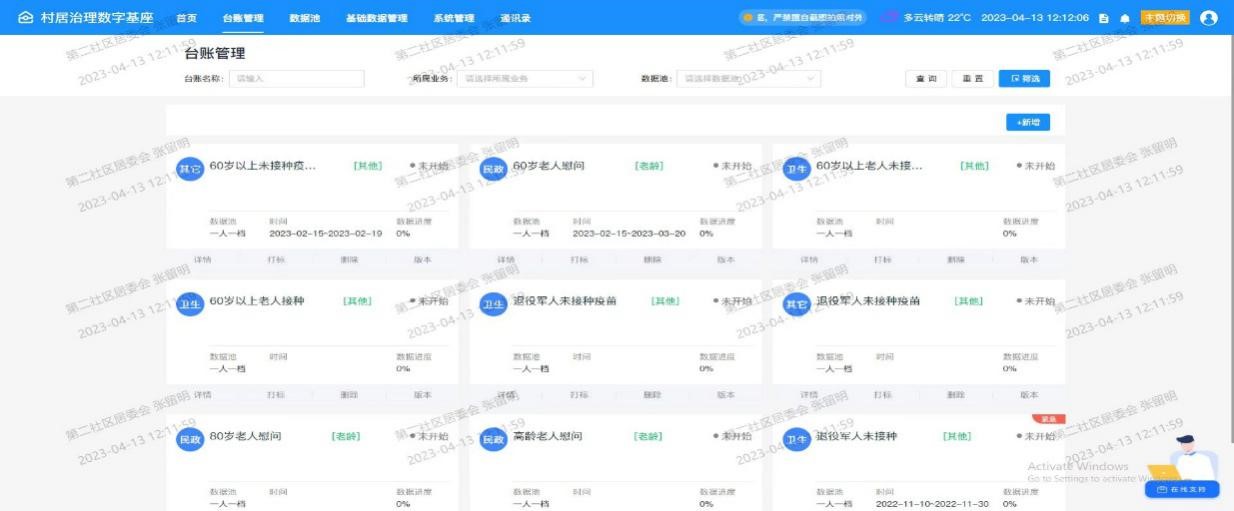Expand the 所属业务 dropdown
The image size is (1234, 511).
tap(524, 79)
